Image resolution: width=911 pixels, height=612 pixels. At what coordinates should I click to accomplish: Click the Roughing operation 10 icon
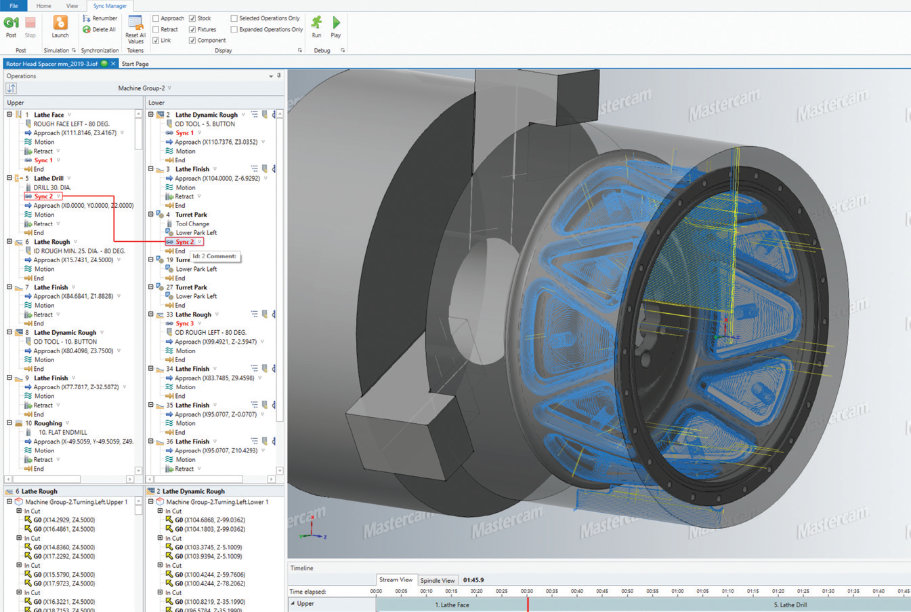18,423
